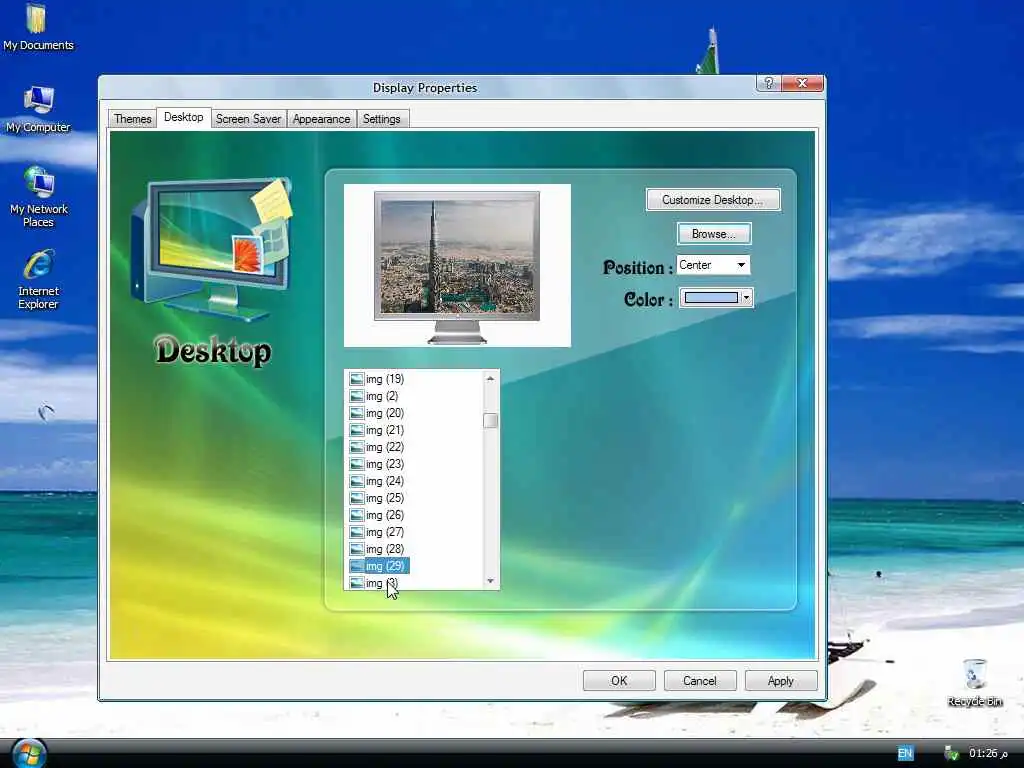The width and height of the screenshot is (1024, 768).
Task: Go to the Settings tab
Action: [x=381, y=119]
